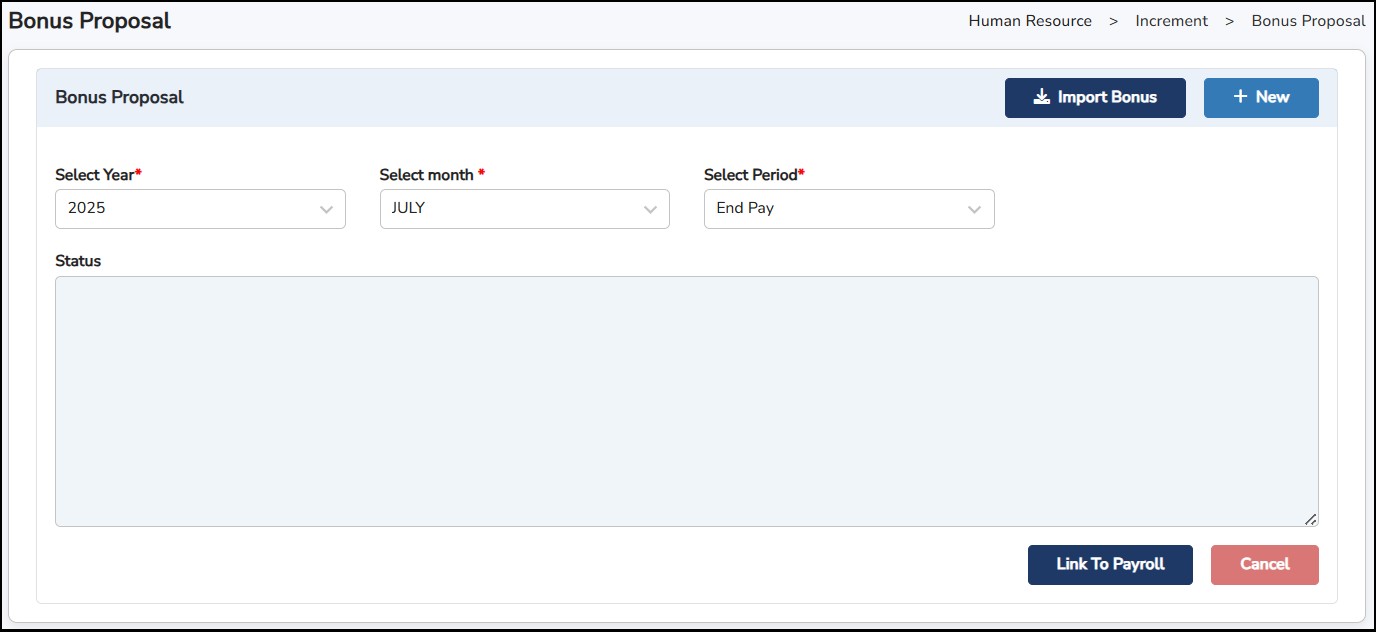Cancel the bonus proposal form

1264,564
